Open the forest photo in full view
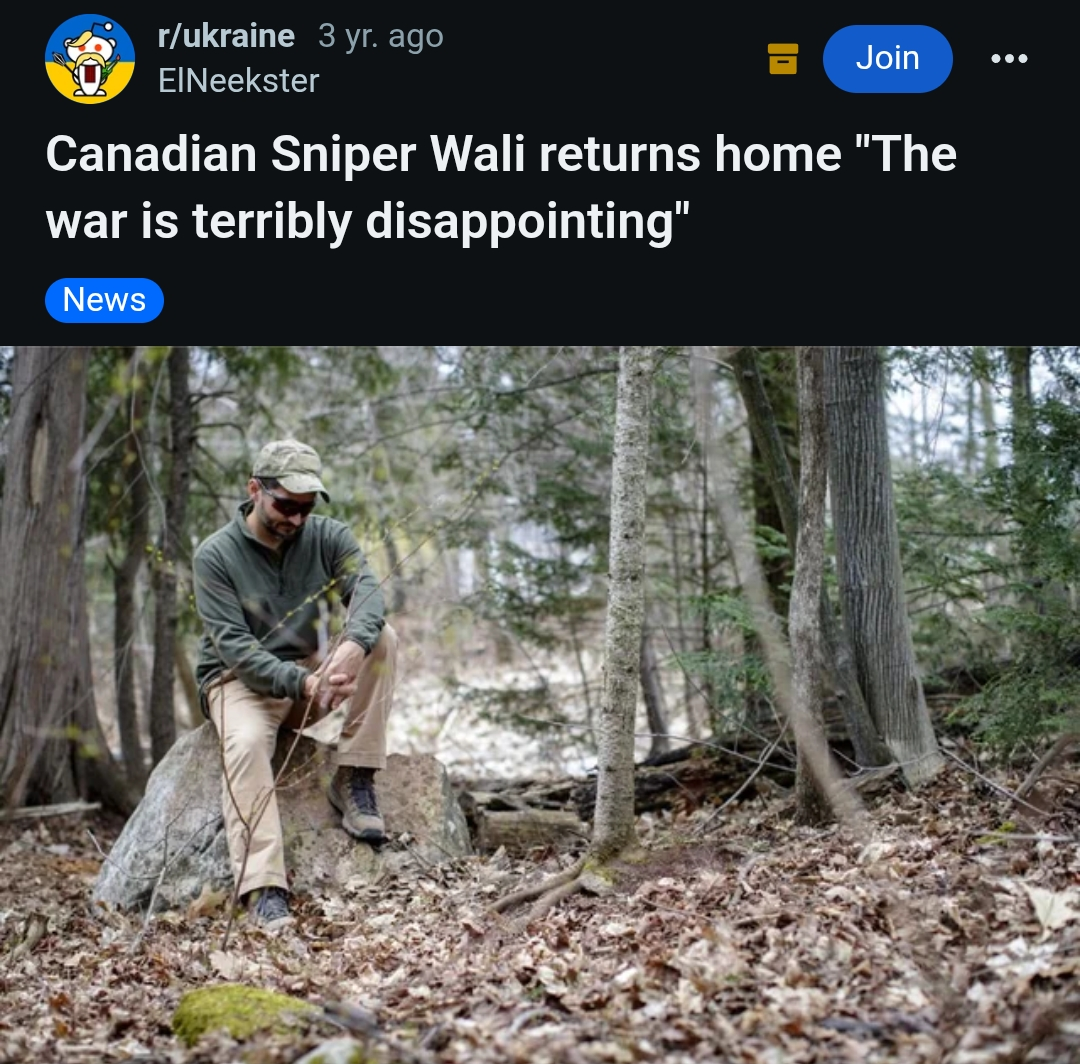Viewport: 1080px width, 1064px height. tap(540, 705)
